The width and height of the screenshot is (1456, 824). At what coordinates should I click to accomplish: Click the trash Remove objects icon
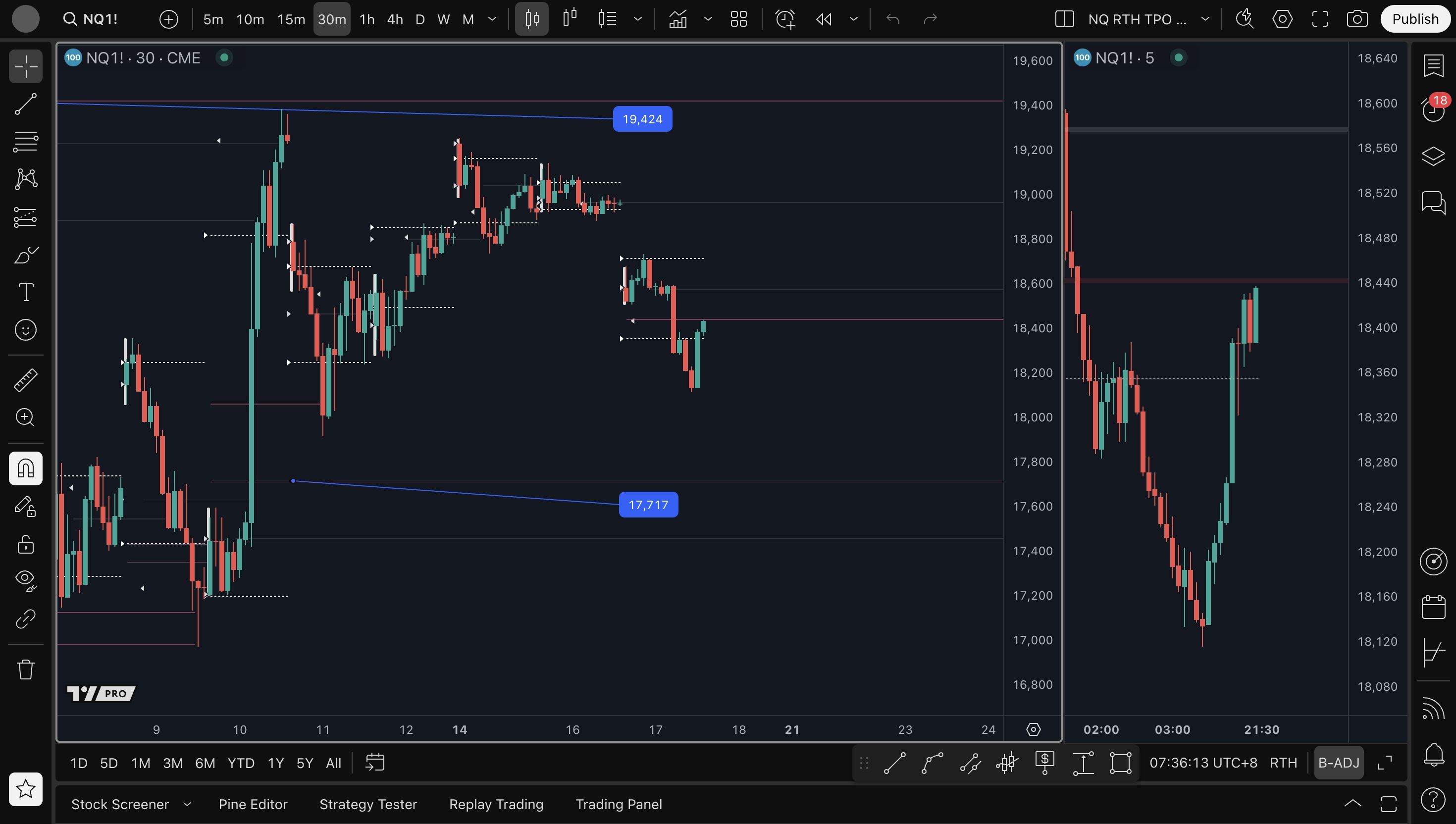point(25,669)
